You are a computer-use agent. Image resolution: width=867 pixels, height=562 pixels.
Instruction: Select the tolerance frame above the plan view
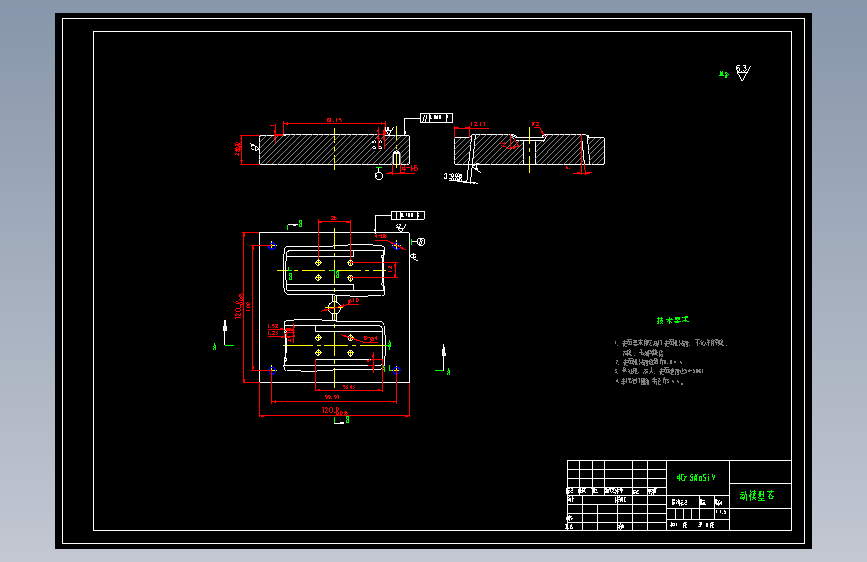[408, 215]
